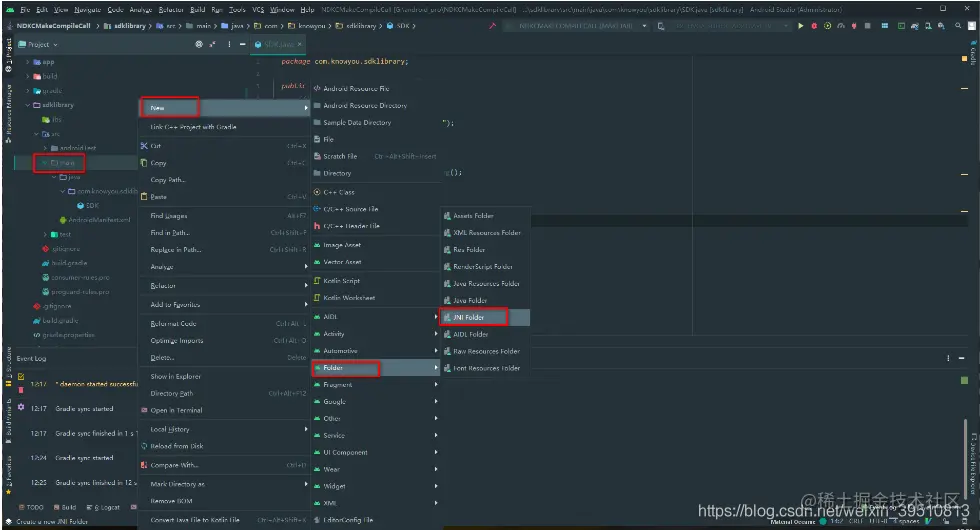Collapse the sdklibrary module node
This screenshot has width=980, height=530.
[28, 105]
